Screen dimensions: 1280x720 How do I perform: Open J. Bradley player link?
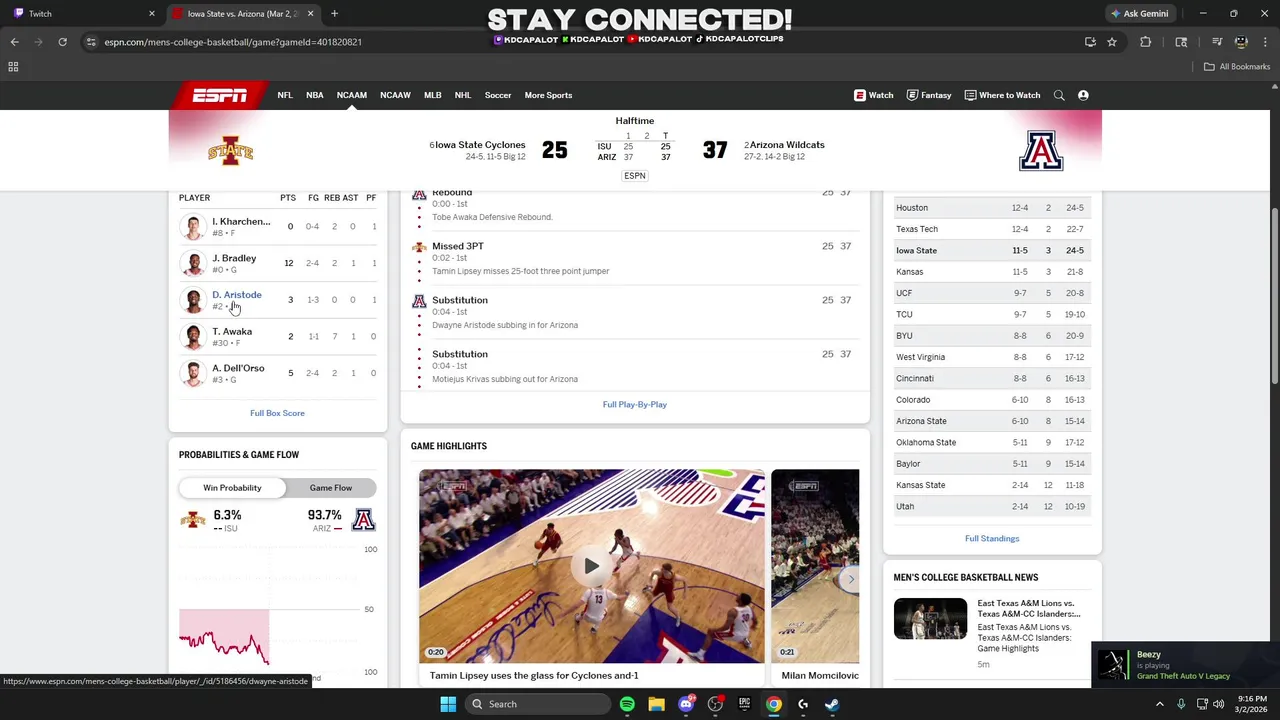234,258
